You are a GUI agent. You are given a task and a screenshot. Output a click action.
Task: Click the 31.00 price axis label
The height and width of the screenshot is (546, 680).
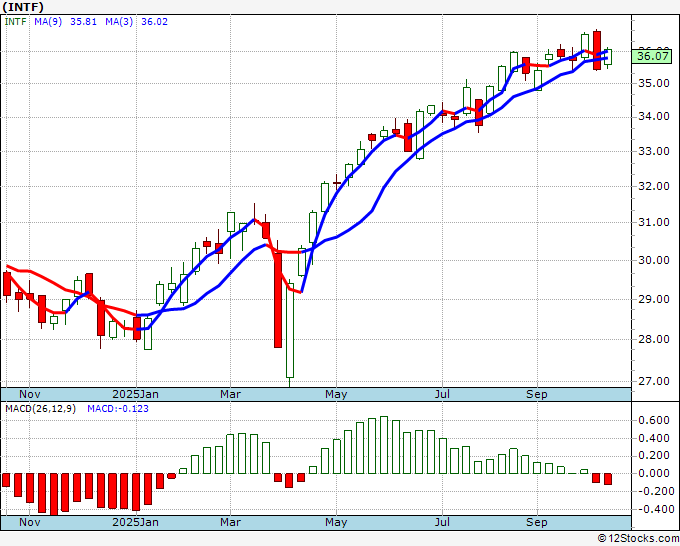(x=654, y=222)
